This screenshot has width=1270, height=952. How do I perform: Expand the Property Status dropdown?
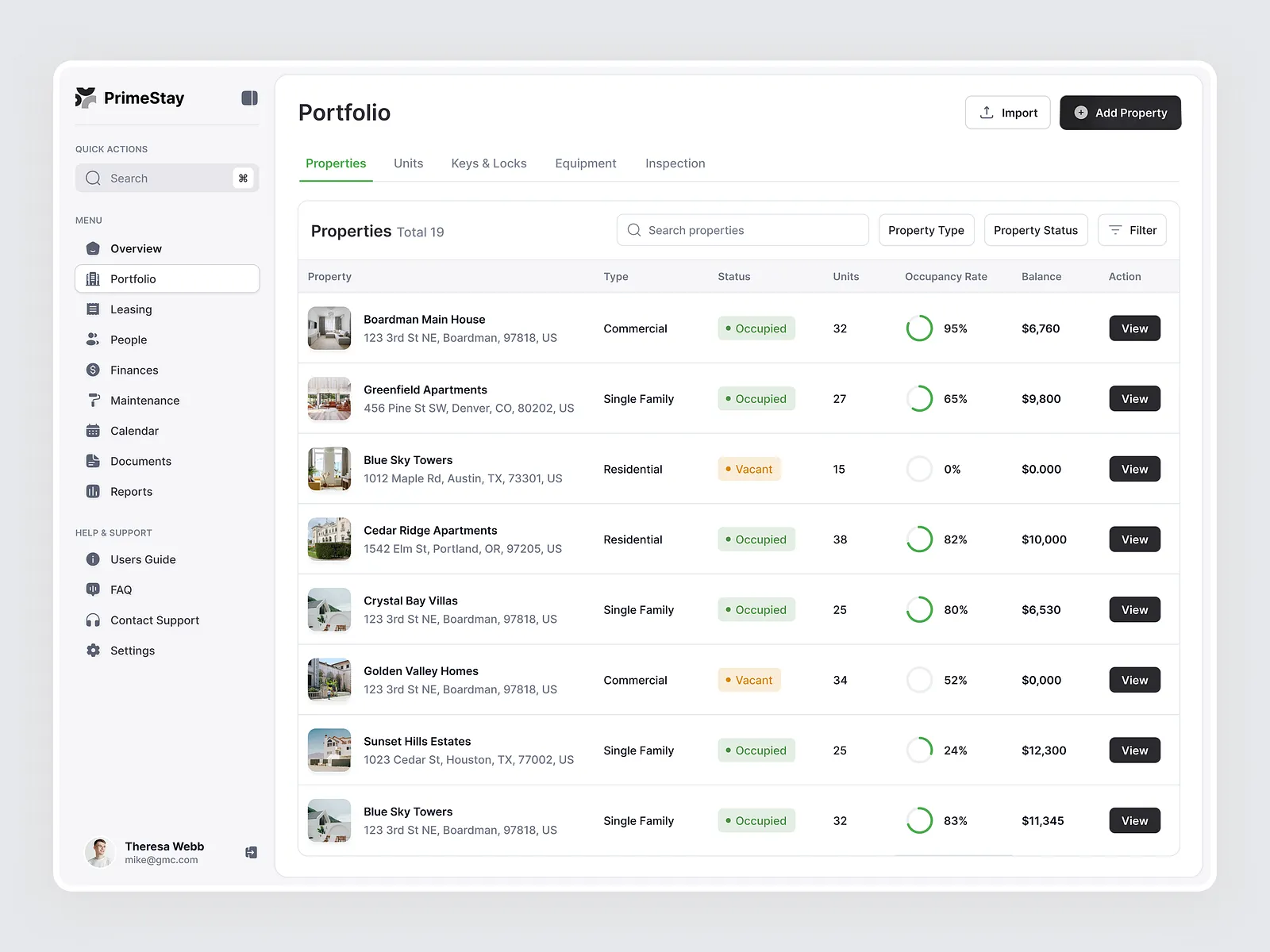[x=1035, y=230]
